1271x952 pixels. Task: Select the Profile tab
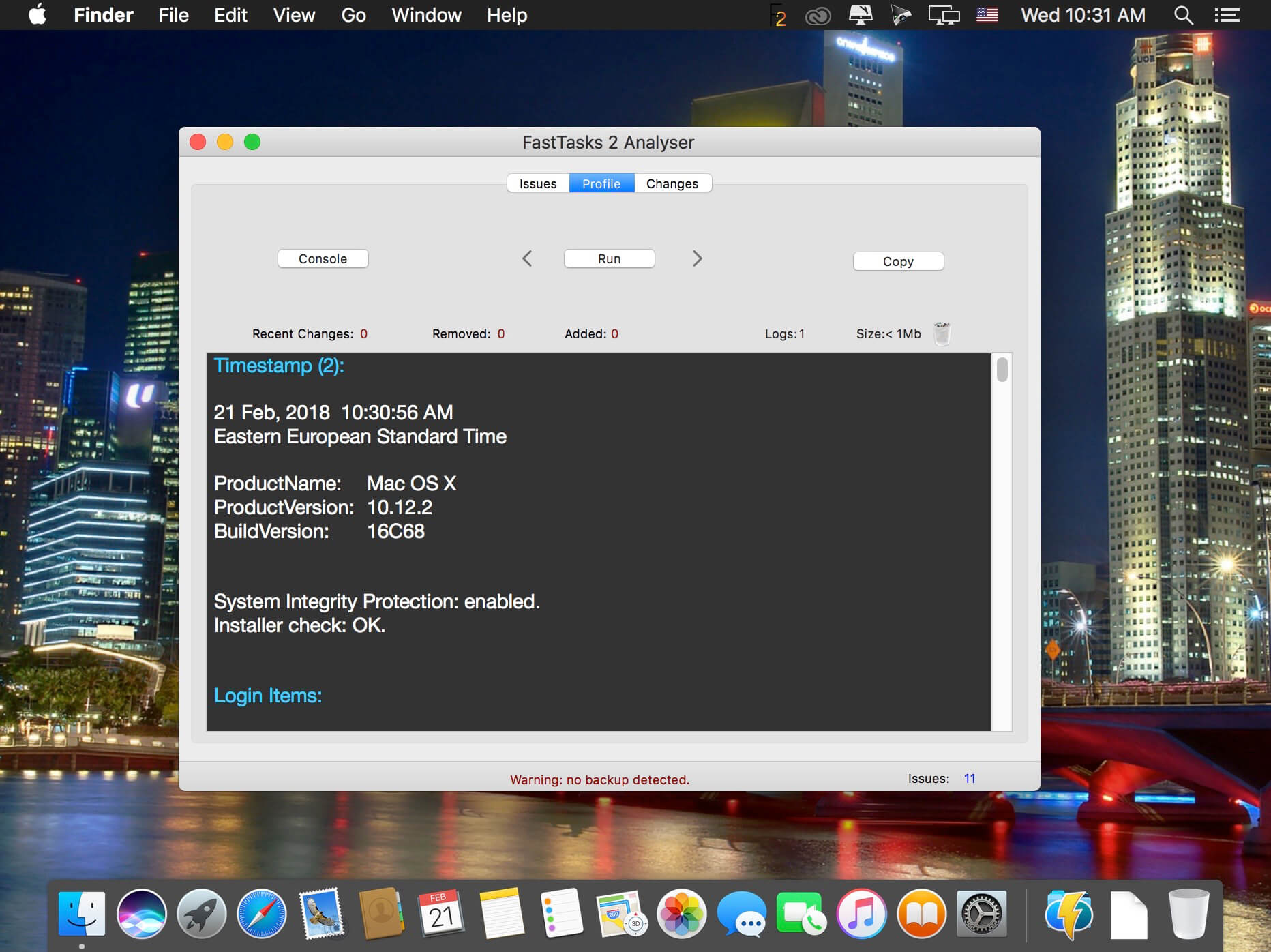601,183
